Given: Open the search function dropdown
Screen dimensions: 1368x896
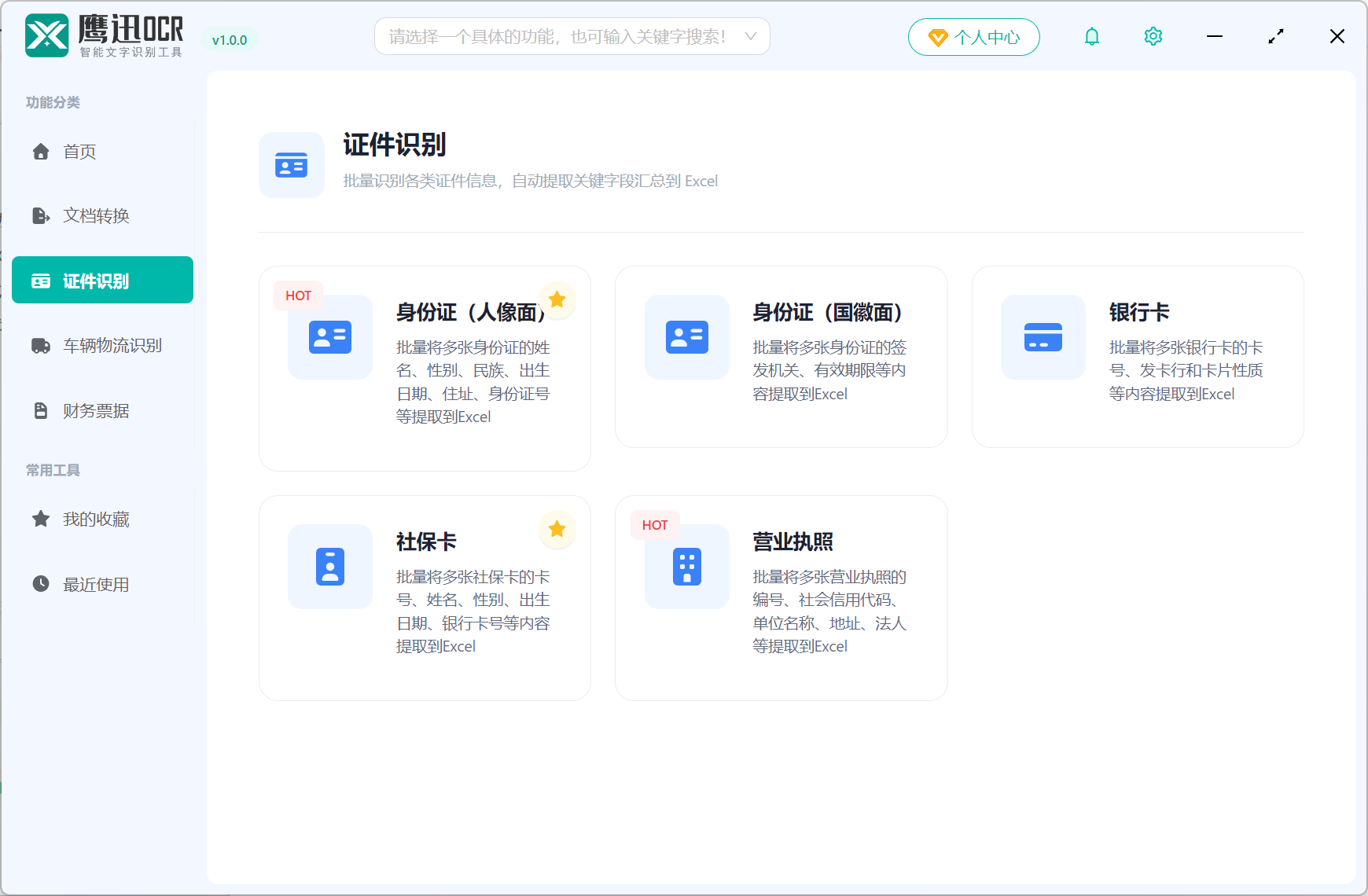Looking at the screenshot, I should coord(750,36).
